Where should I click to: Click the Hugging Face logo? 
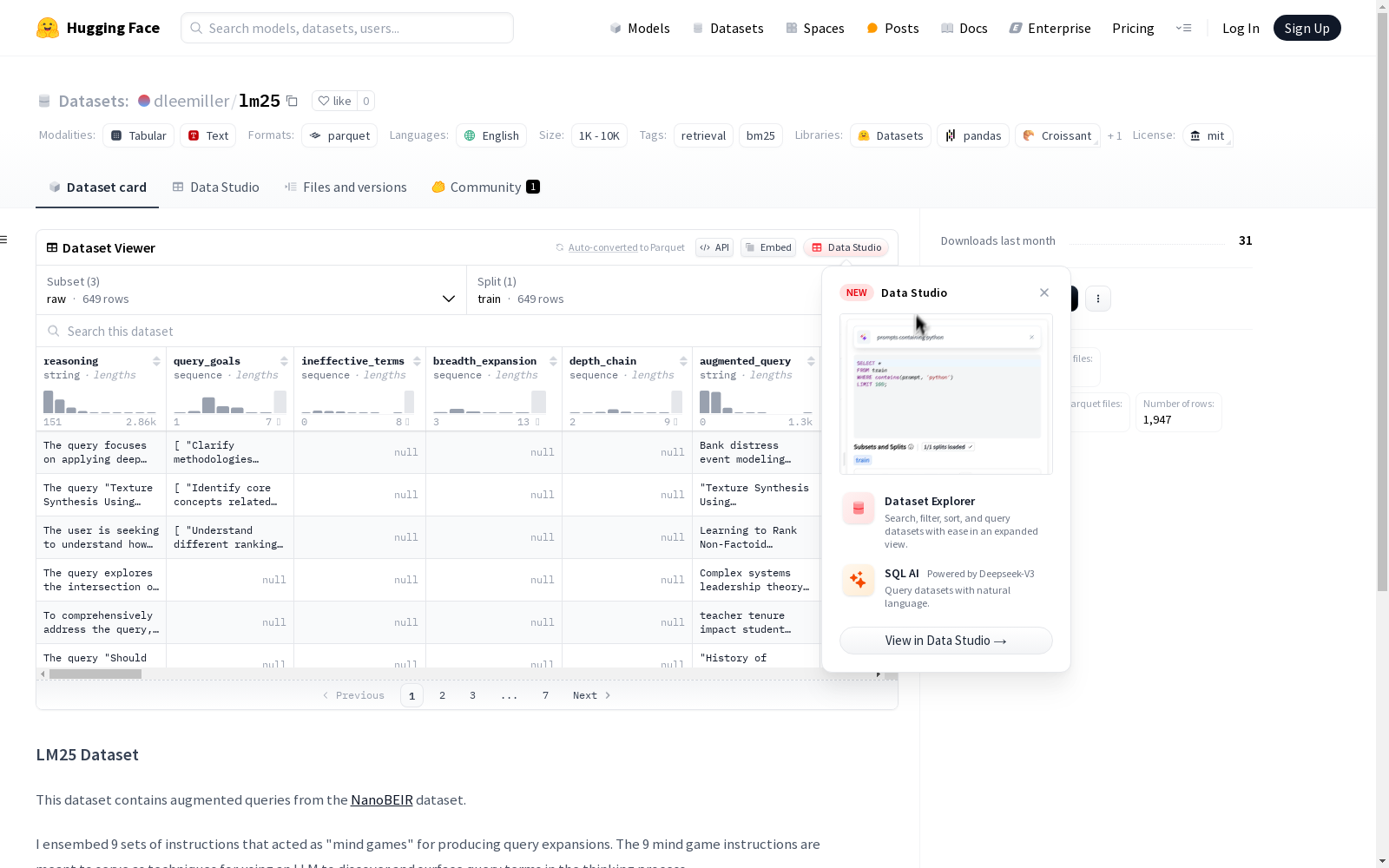pos(98,28)
